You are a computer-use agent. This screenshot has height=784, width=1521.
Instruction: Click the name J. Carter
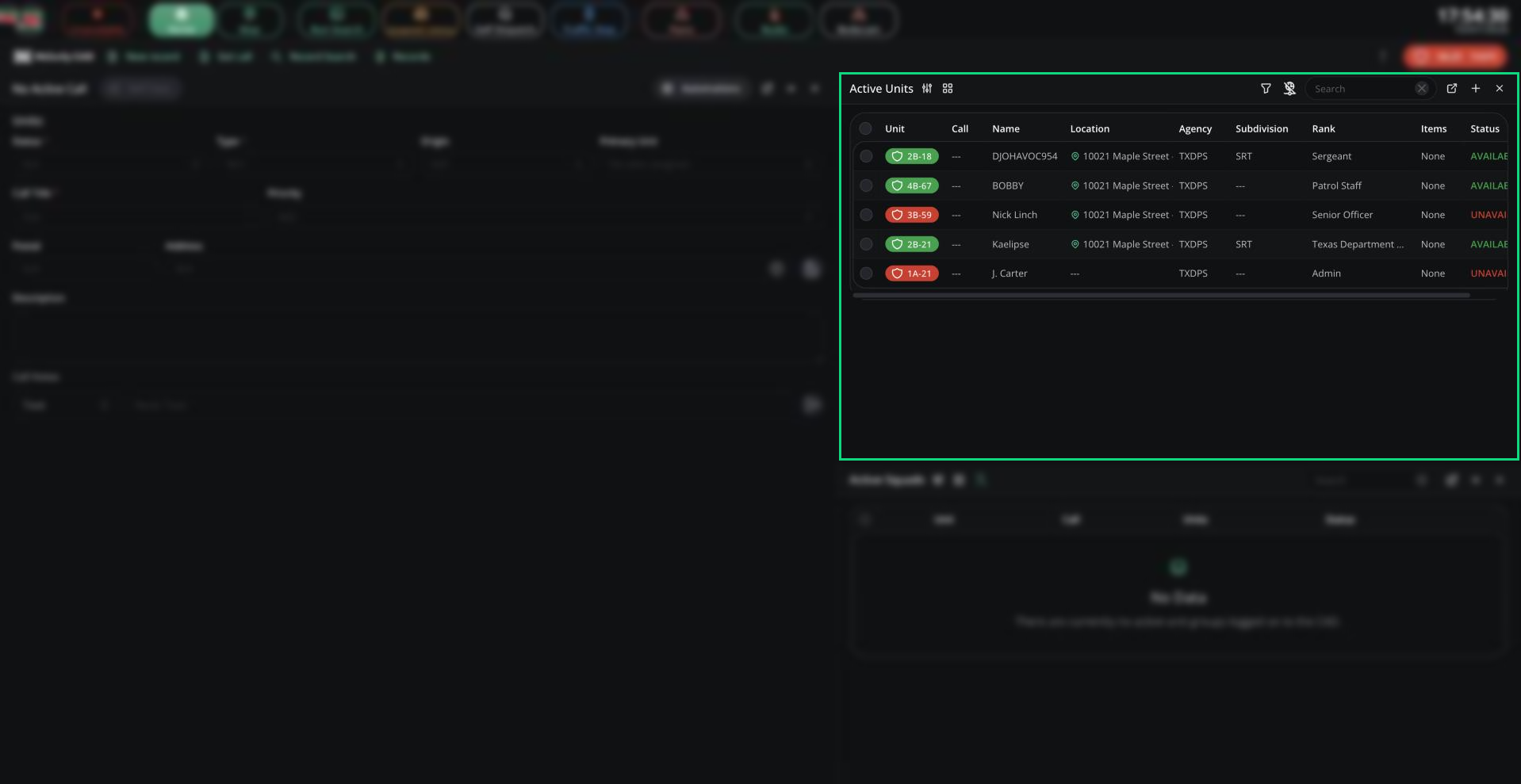coord(1010,273)
